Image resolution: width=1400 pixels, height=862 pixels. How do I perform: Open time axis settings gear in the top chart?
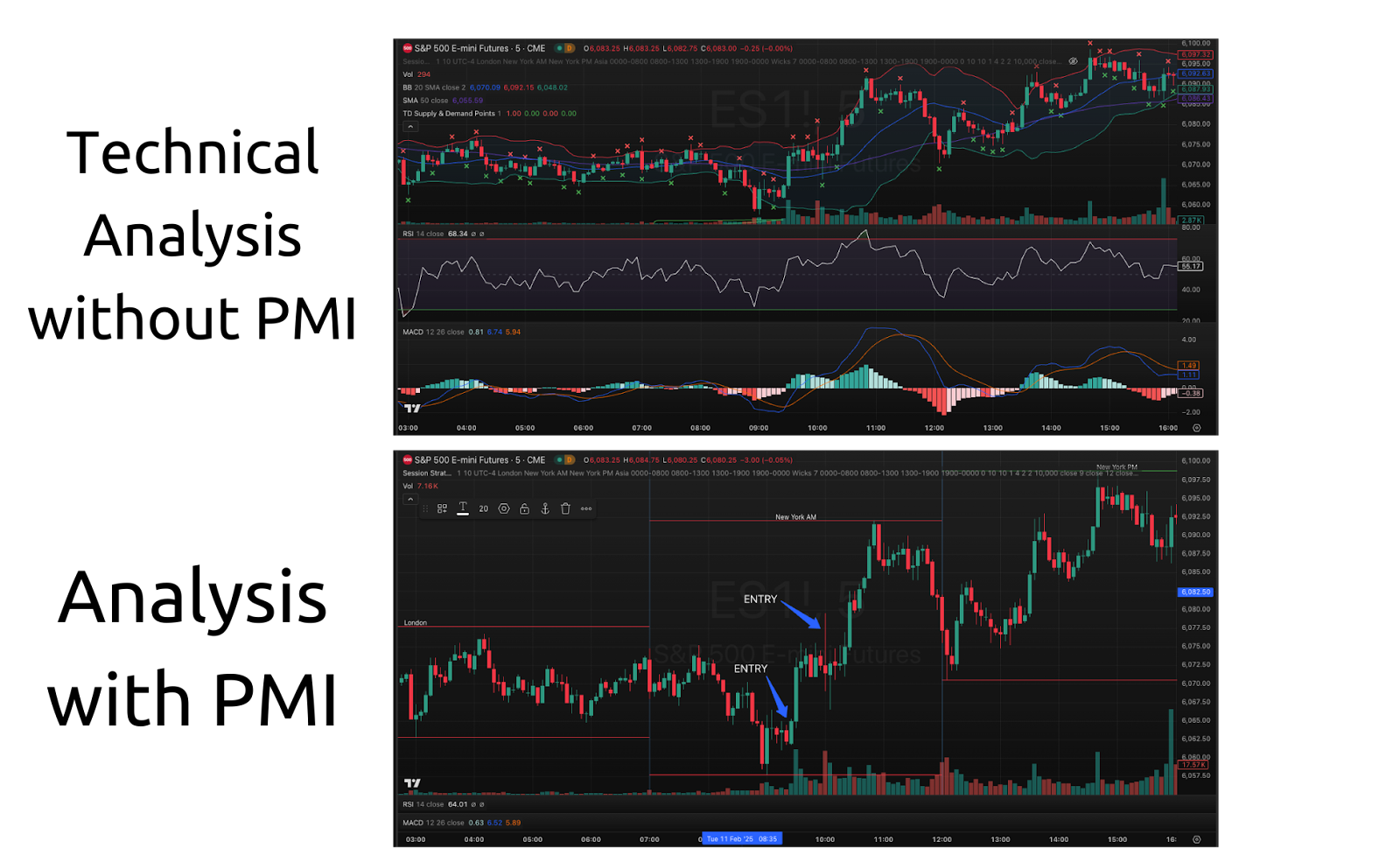tap(1197, 428)
